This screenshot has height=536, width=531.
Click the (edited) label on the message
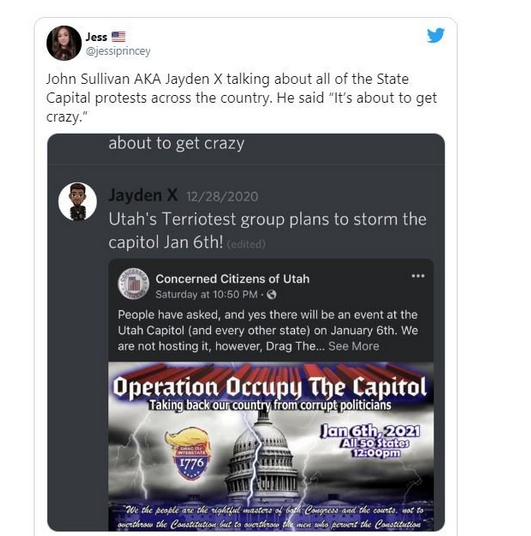coord(246,244)
